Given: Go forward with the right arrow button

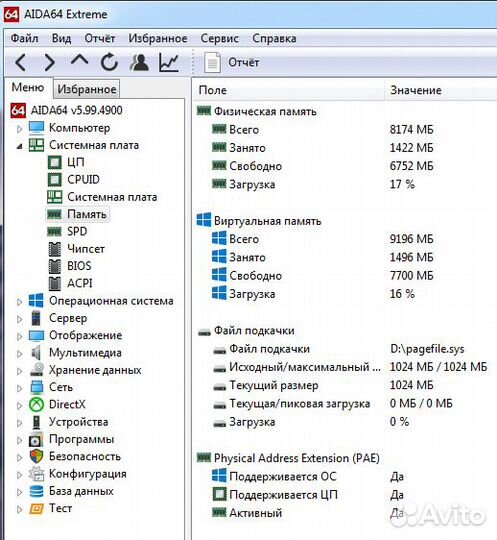Looking at the screenshot, I should point(50,62).
